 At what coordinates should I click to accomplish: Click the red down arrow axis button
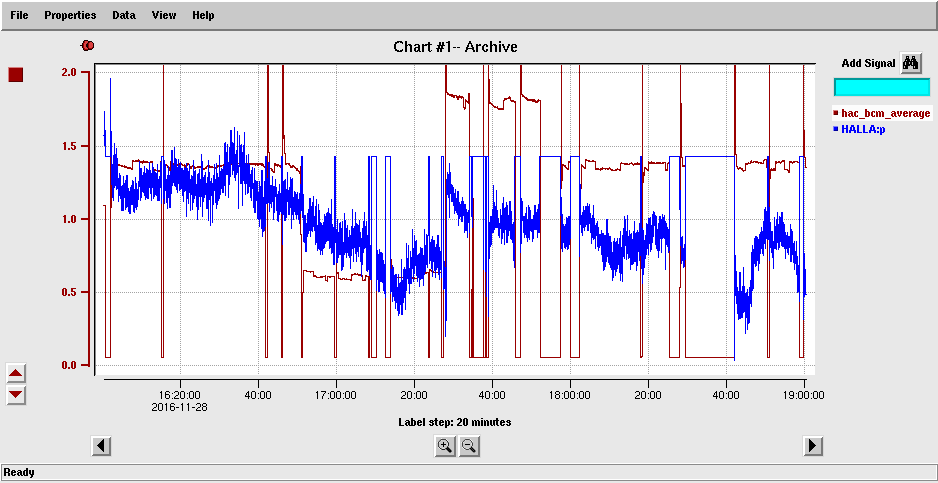point(16,394)
